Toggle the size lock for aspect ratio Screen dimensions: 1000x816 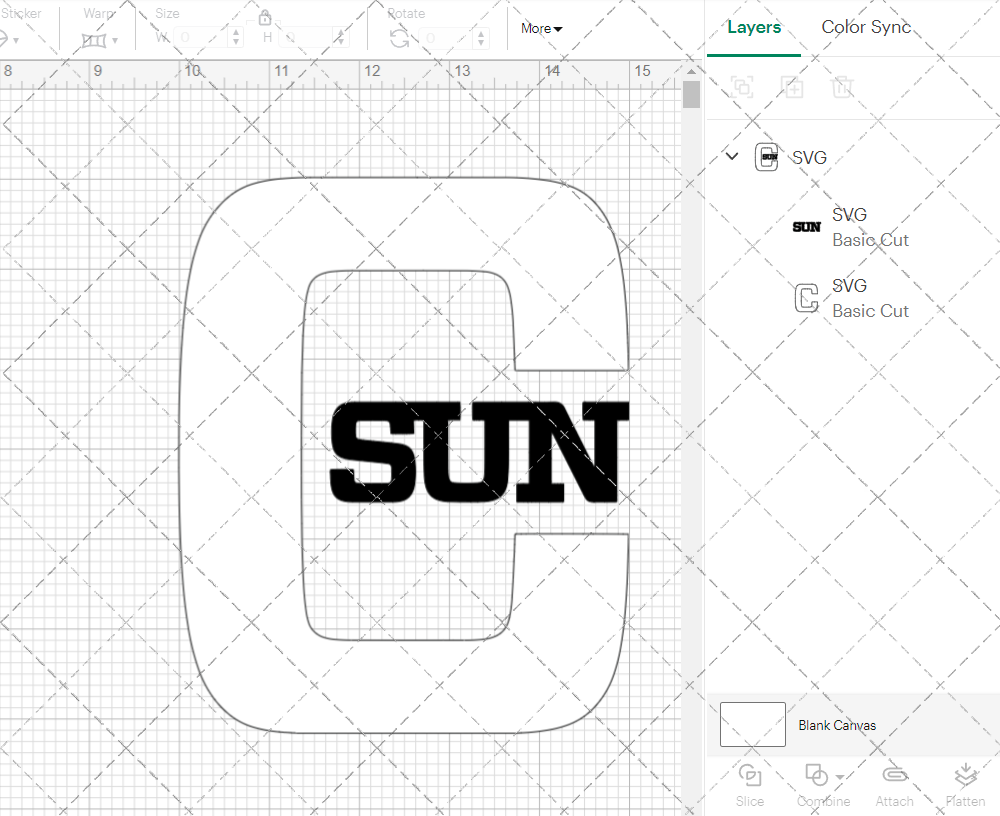265,17
